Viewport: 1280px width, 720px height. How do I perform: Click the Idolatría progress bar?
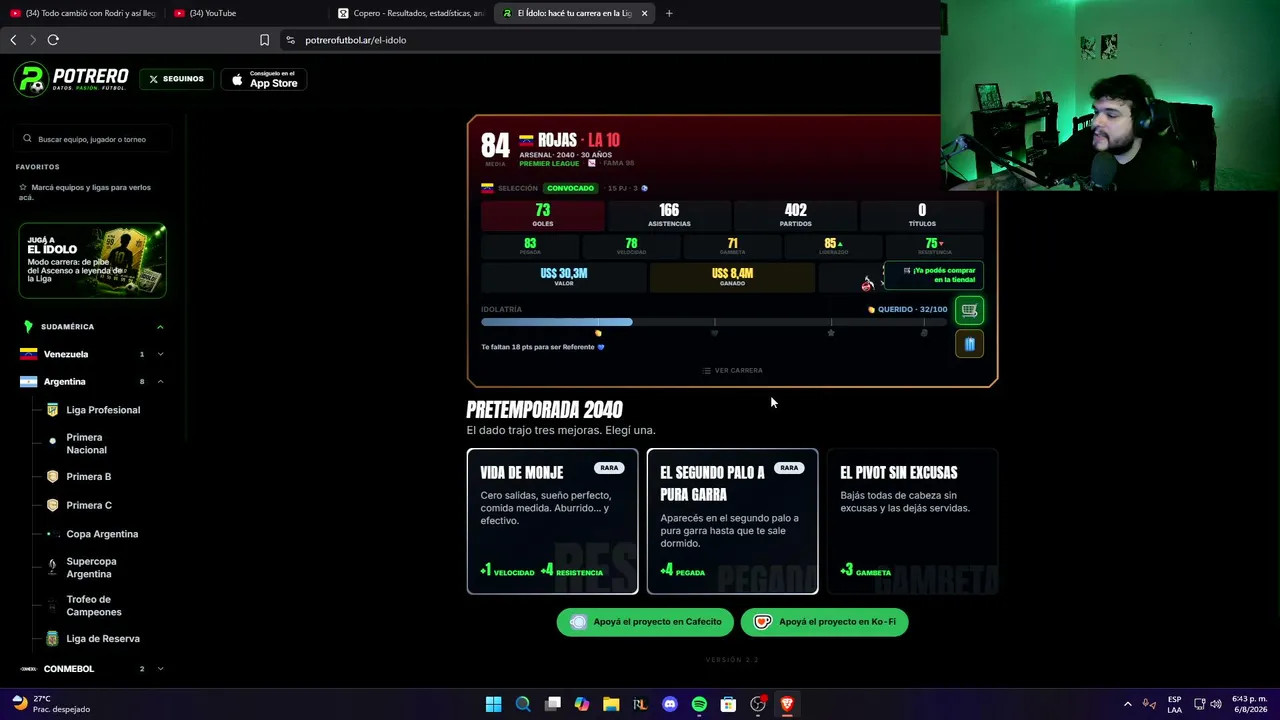click(x=714, y=322)
